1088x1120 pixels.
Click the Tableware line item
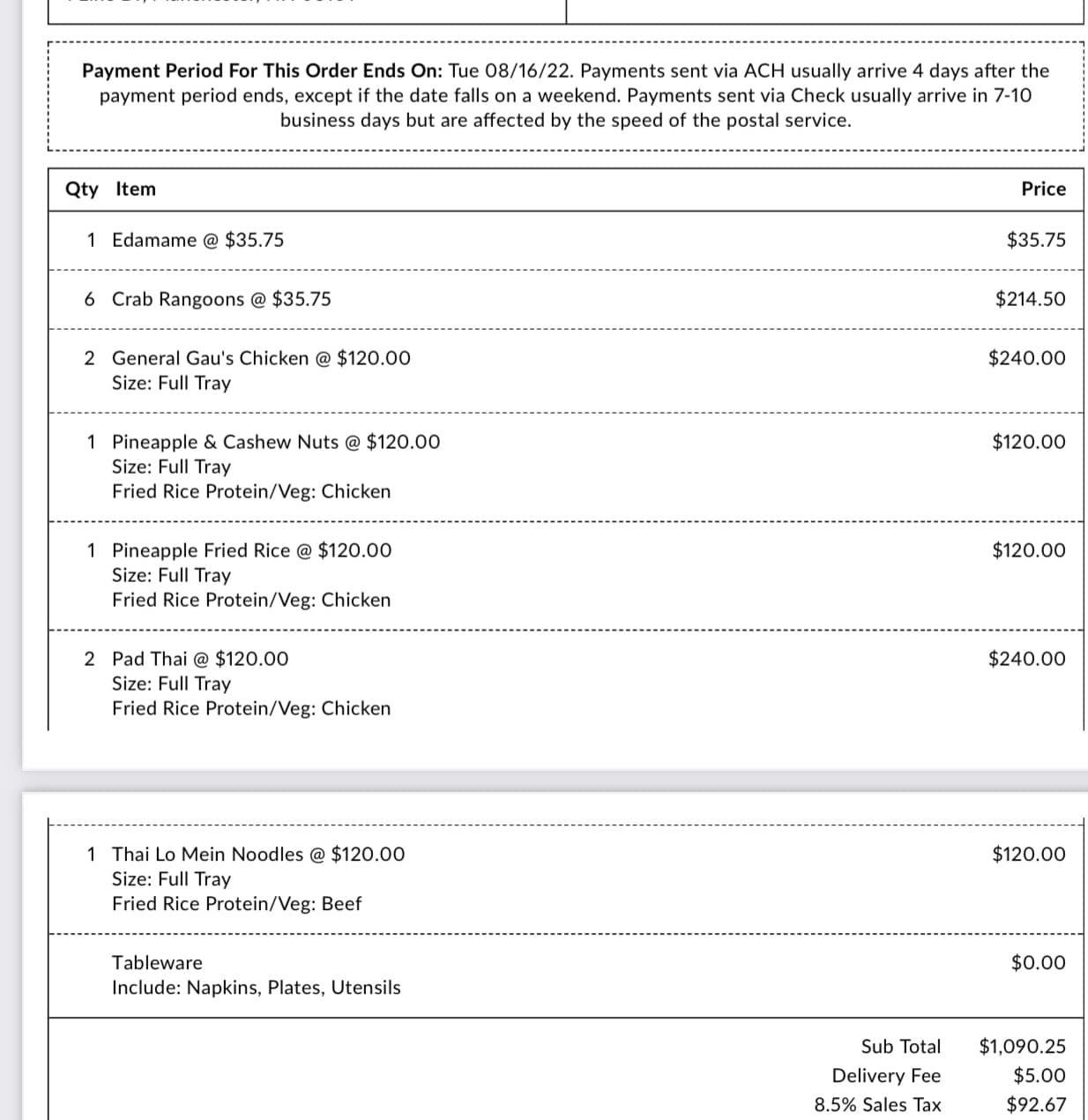click(157, 963)
